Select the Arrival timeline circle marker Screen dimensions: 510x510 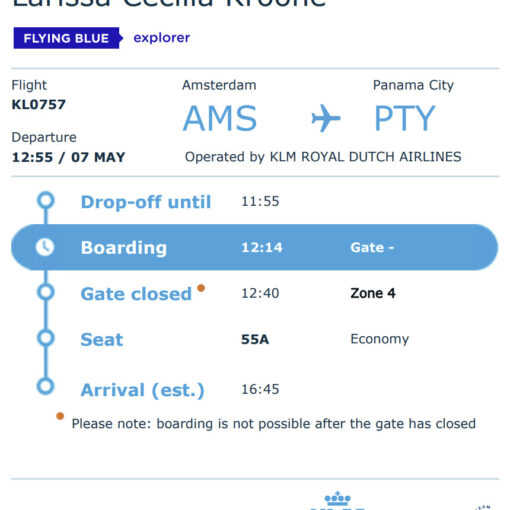[x=46, y=387]
